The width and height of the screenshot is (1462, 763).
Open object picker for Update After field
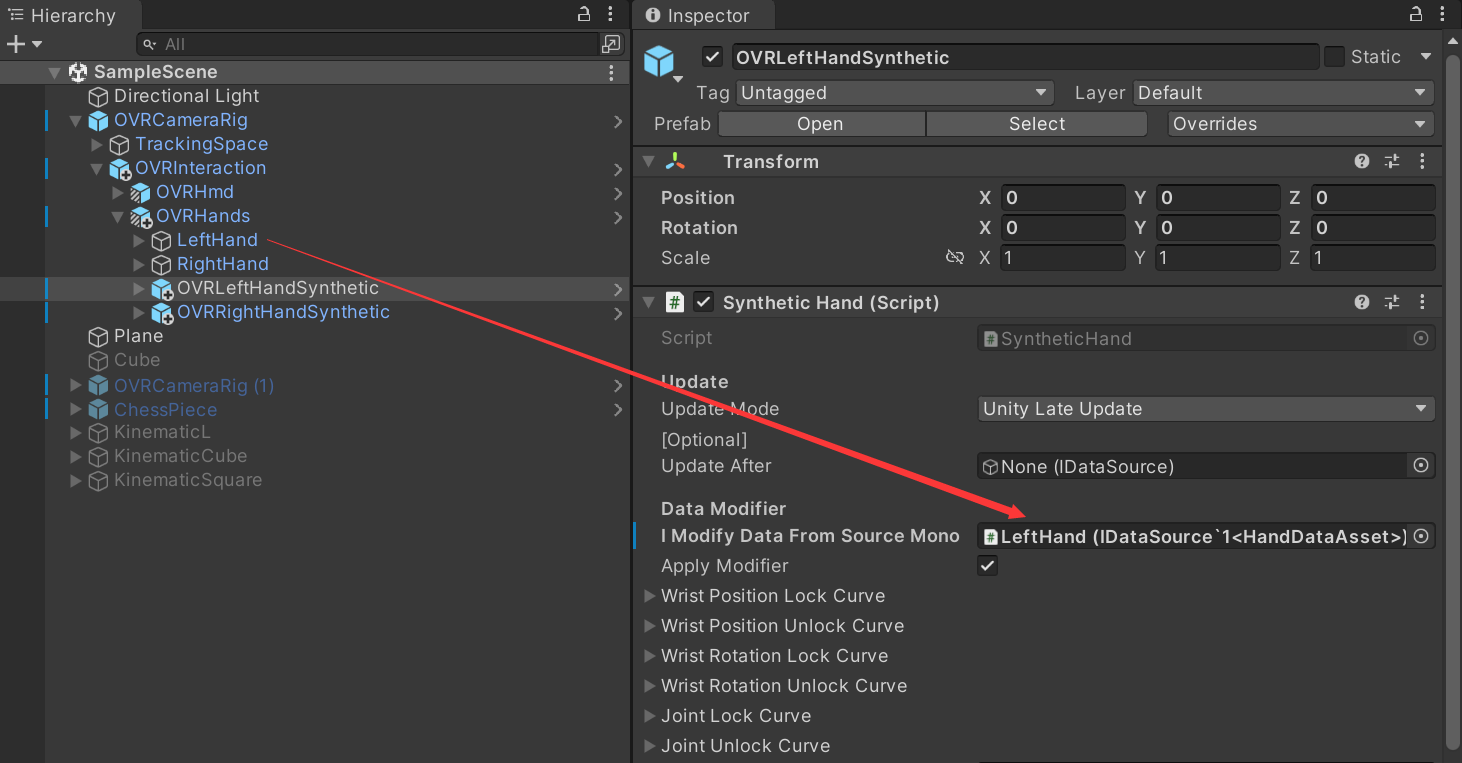[1420, 465]
